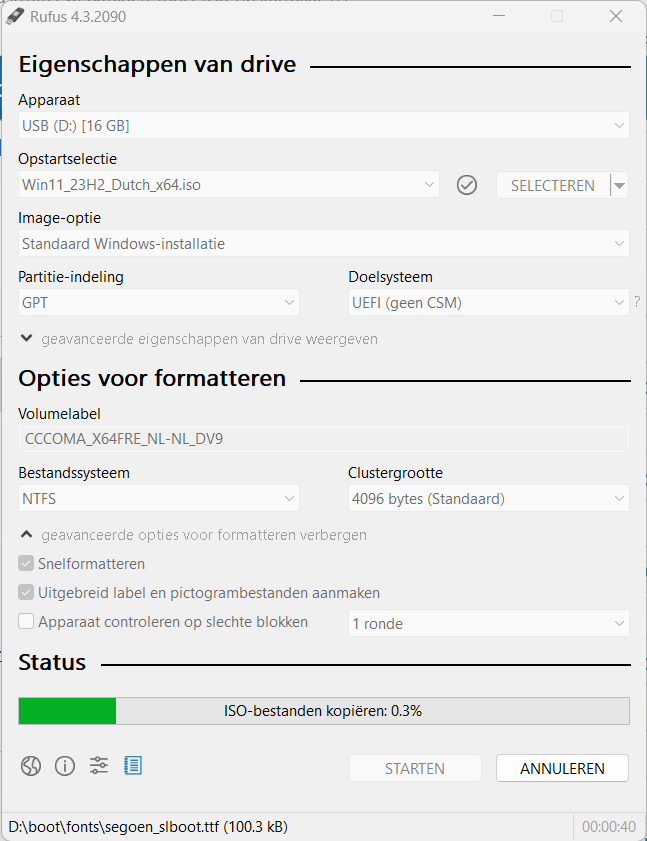Open the Bestandssysteem NTFS dropdown
Image resolution: width=647 pixels, height=841 pixels.
point(158,498)
